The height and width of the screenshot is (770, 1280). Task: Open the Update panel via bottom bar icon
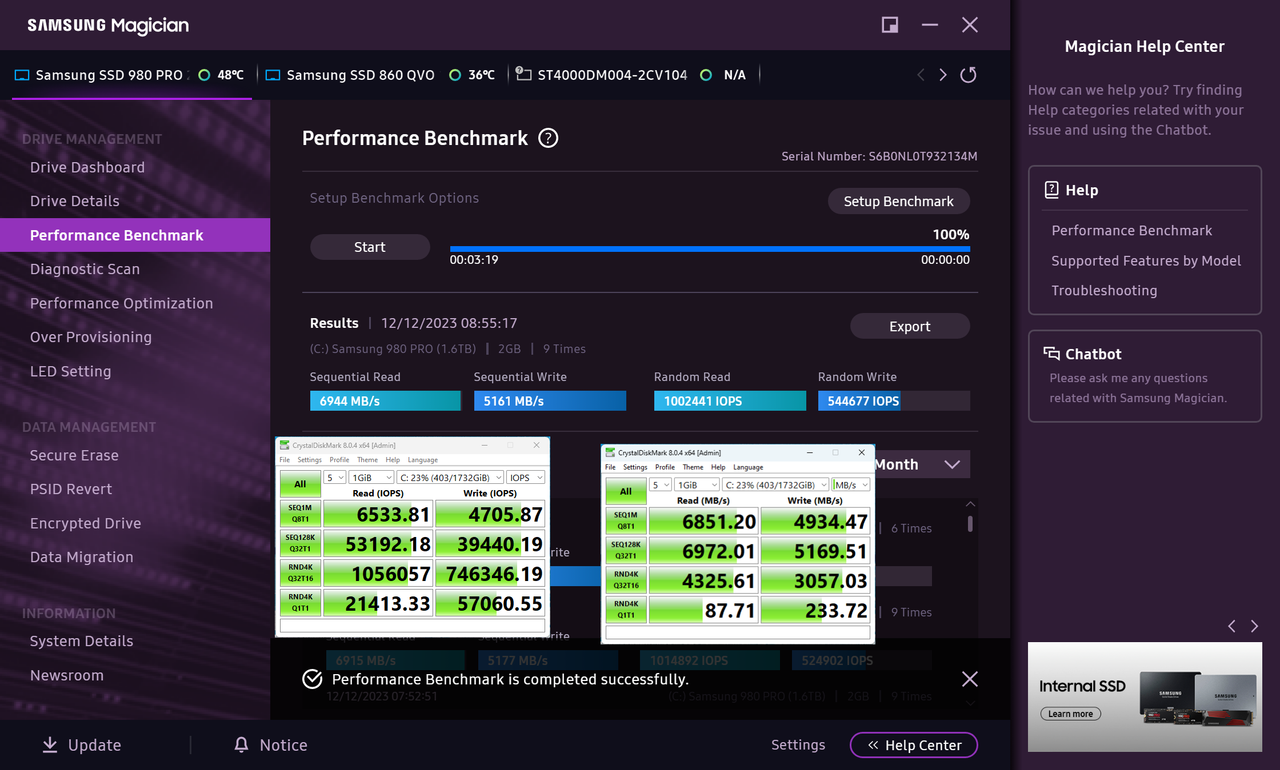[50, 744]
